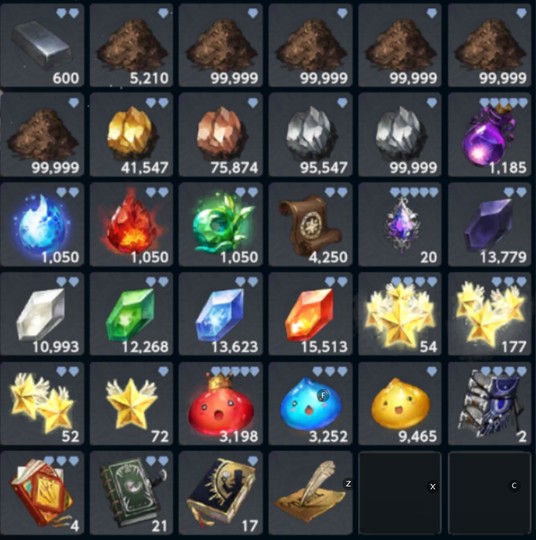
Task: Select the crowned red slime item
Action: point(221,403)
